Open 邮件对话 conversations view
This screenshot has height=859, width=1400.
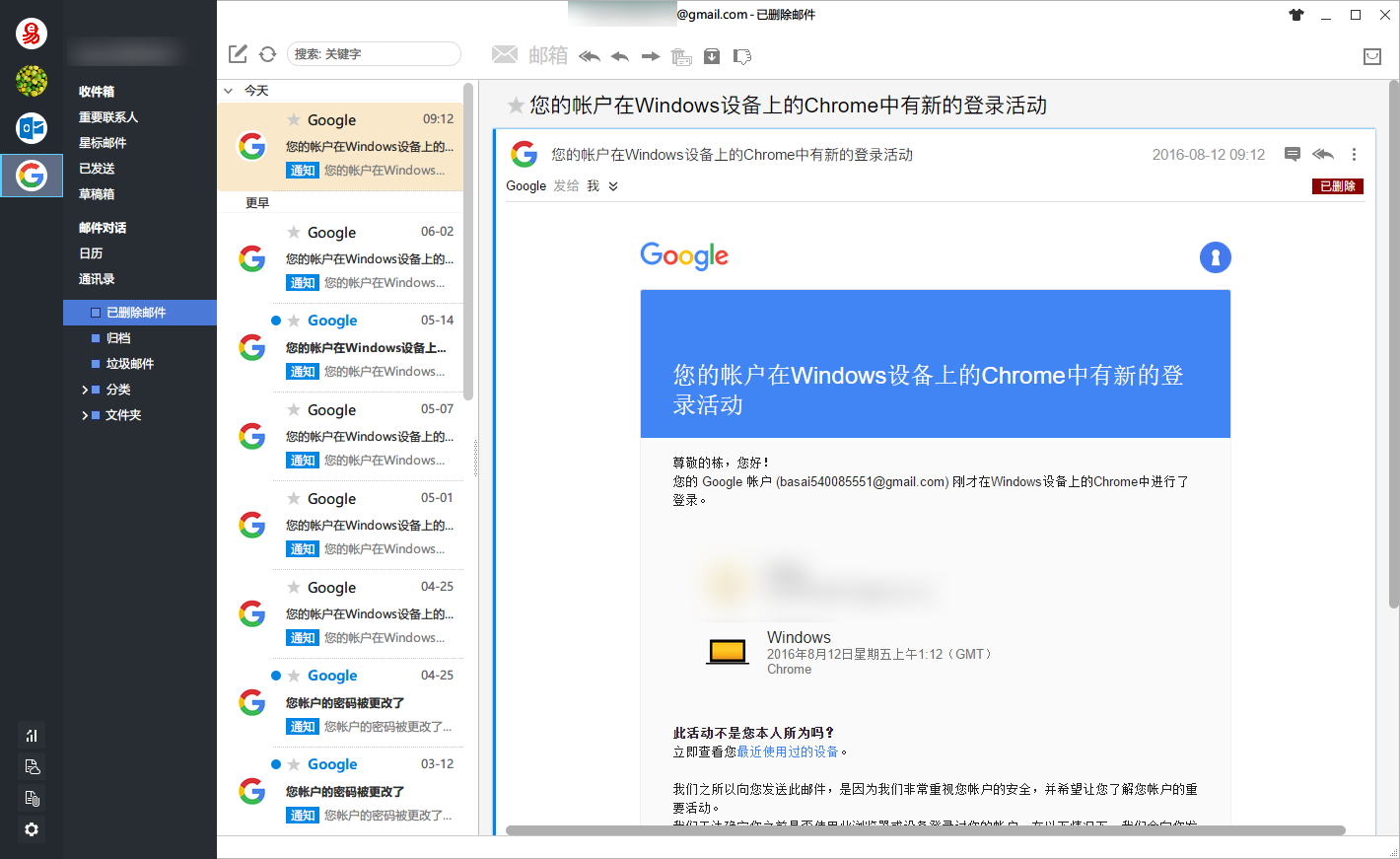click(103, 228)
